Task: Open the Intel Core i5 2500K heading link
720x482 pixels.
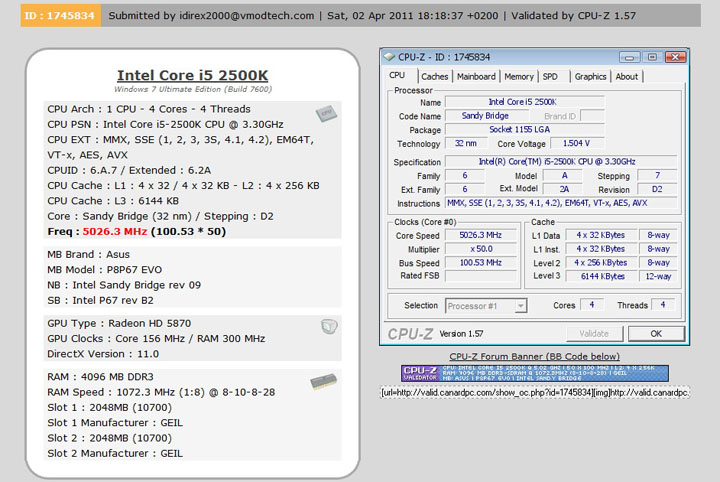Action: (x=192, y=75)
